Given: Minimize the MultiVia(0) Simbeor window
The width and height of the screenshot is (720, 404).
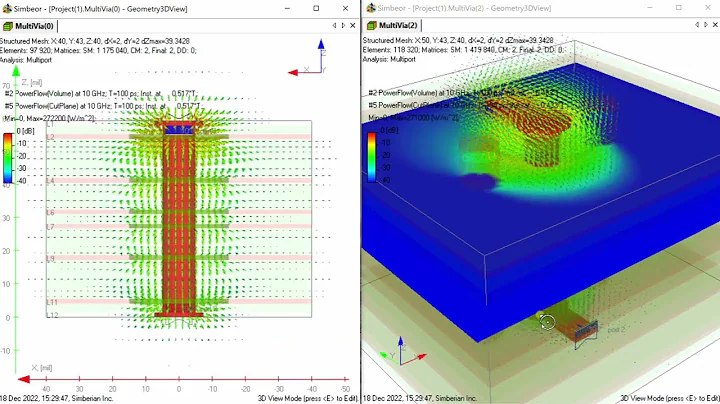Looking at the screenshot, I should click(287, 8).
